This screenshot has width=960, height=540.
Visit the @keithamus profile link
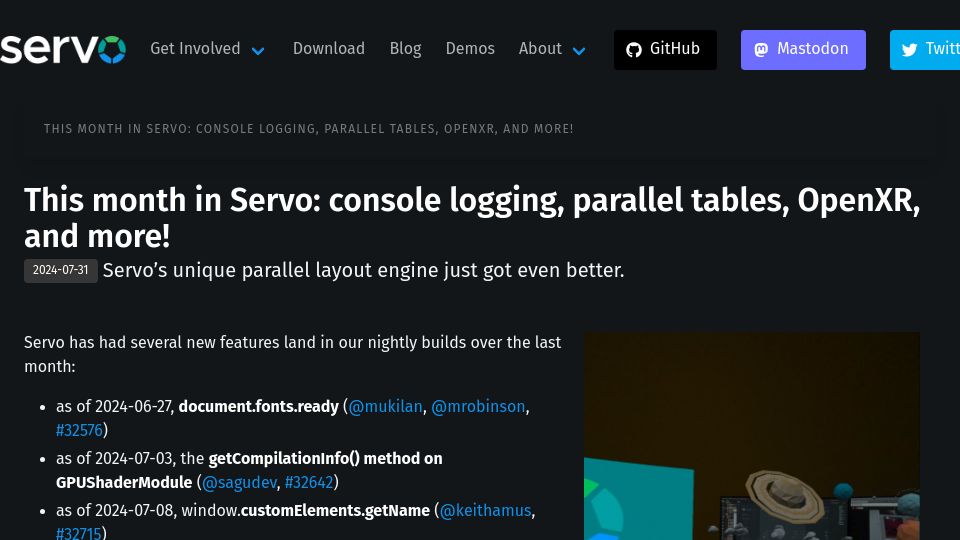[486, 511]
